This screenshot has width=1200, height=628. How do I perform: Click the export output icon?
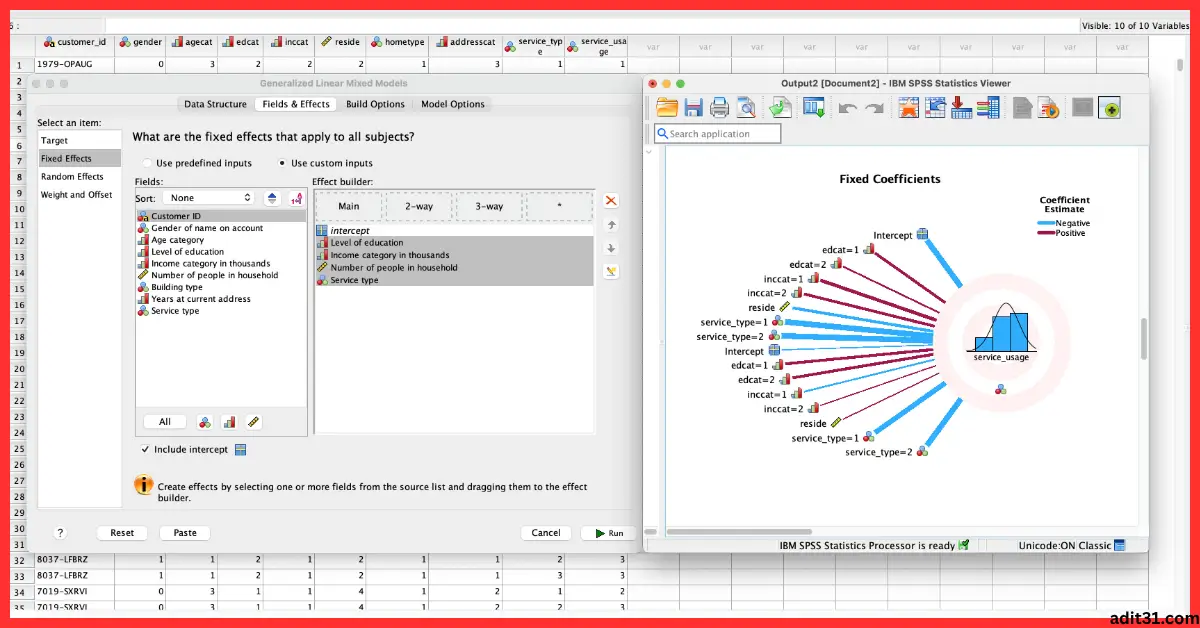[780, 107]
